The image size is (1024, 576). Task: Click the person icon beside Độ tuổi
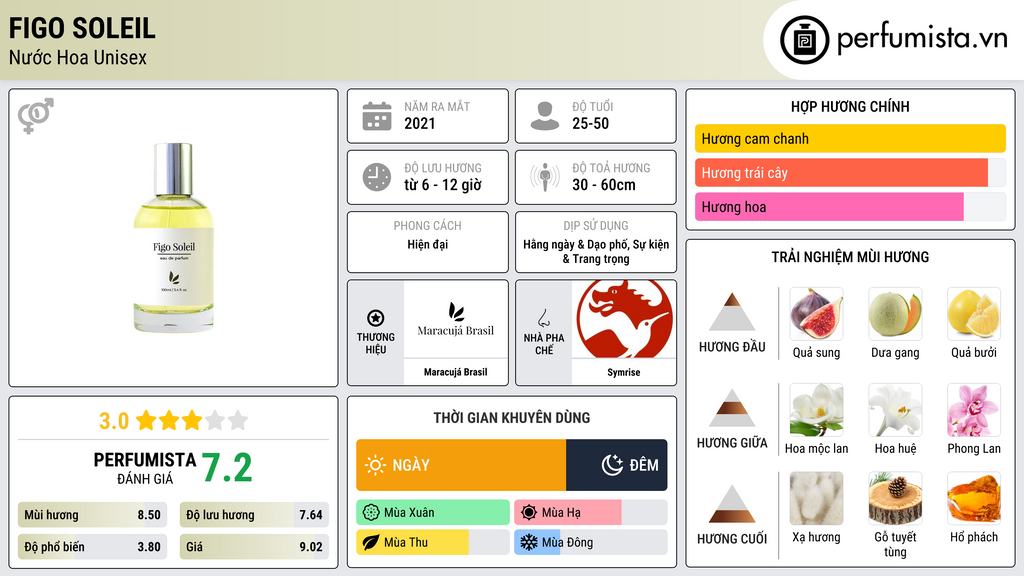click(545, 116)
